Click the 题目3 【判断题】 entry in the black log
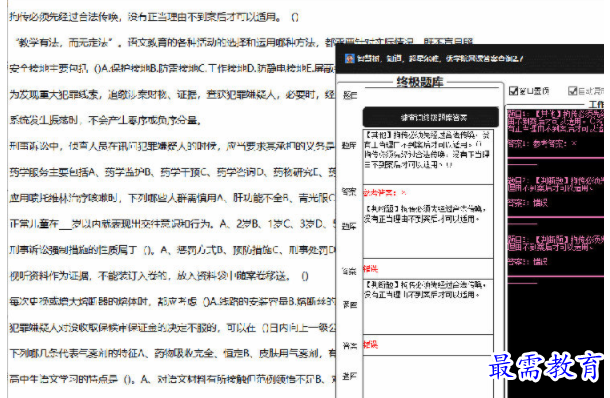Screen dimensions: 610x398 point(556,243)
